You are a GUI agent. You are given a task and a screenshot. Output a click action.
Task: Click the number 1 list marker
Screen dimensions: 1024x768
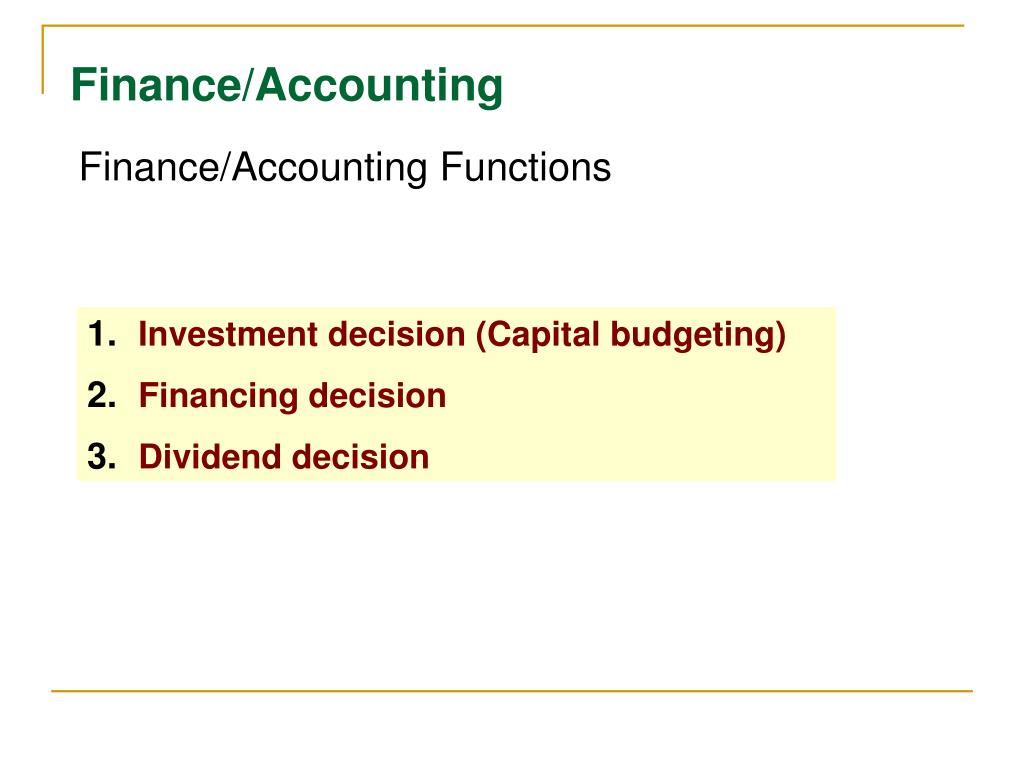point(101,334)
